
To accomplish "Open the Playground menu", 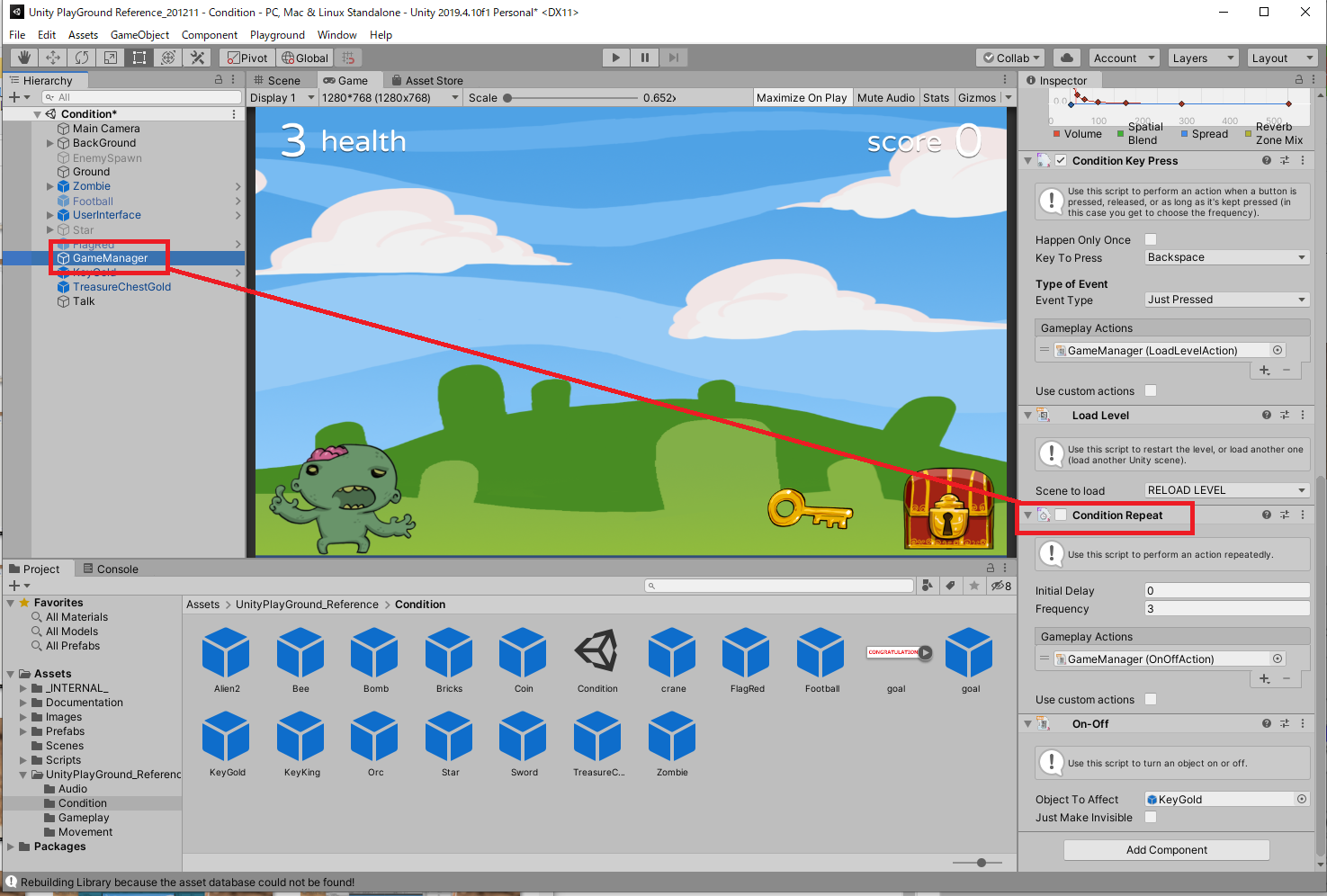I will pos(277,35).
